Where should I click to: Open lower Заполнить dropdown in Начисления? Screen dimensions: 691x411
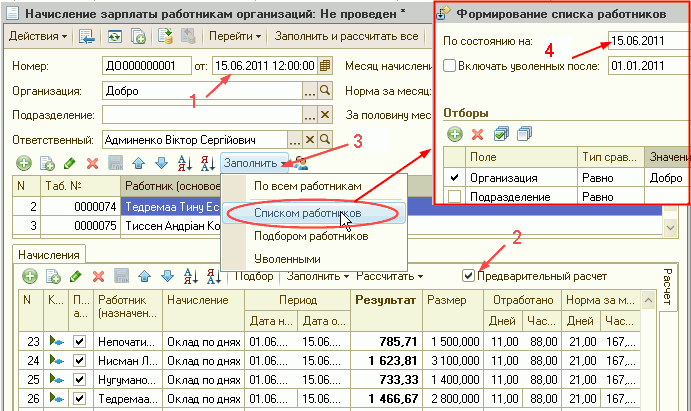[317, 276]
